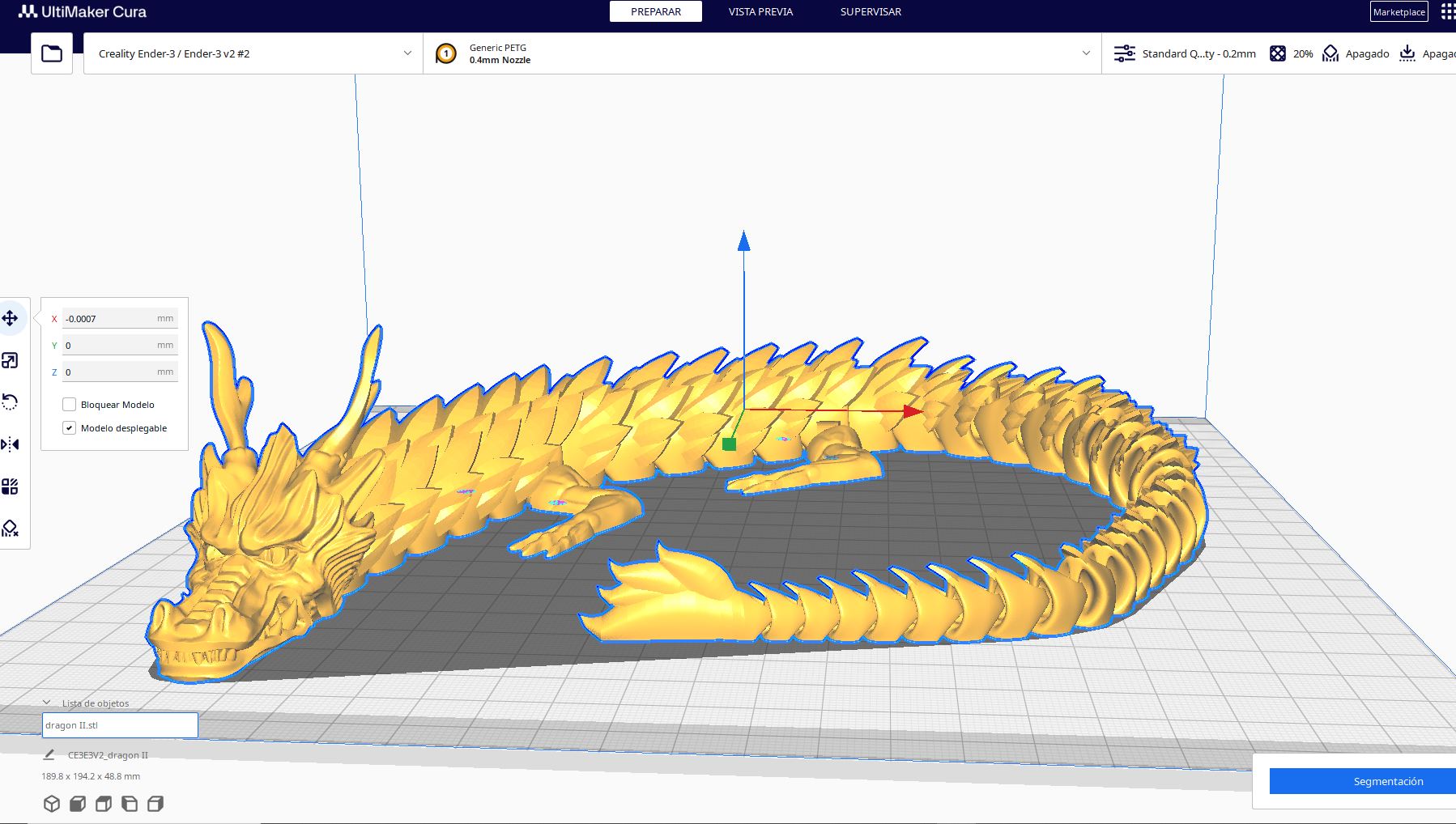
Task: Select the Support Blocker tool
Action: coord(11,529)
